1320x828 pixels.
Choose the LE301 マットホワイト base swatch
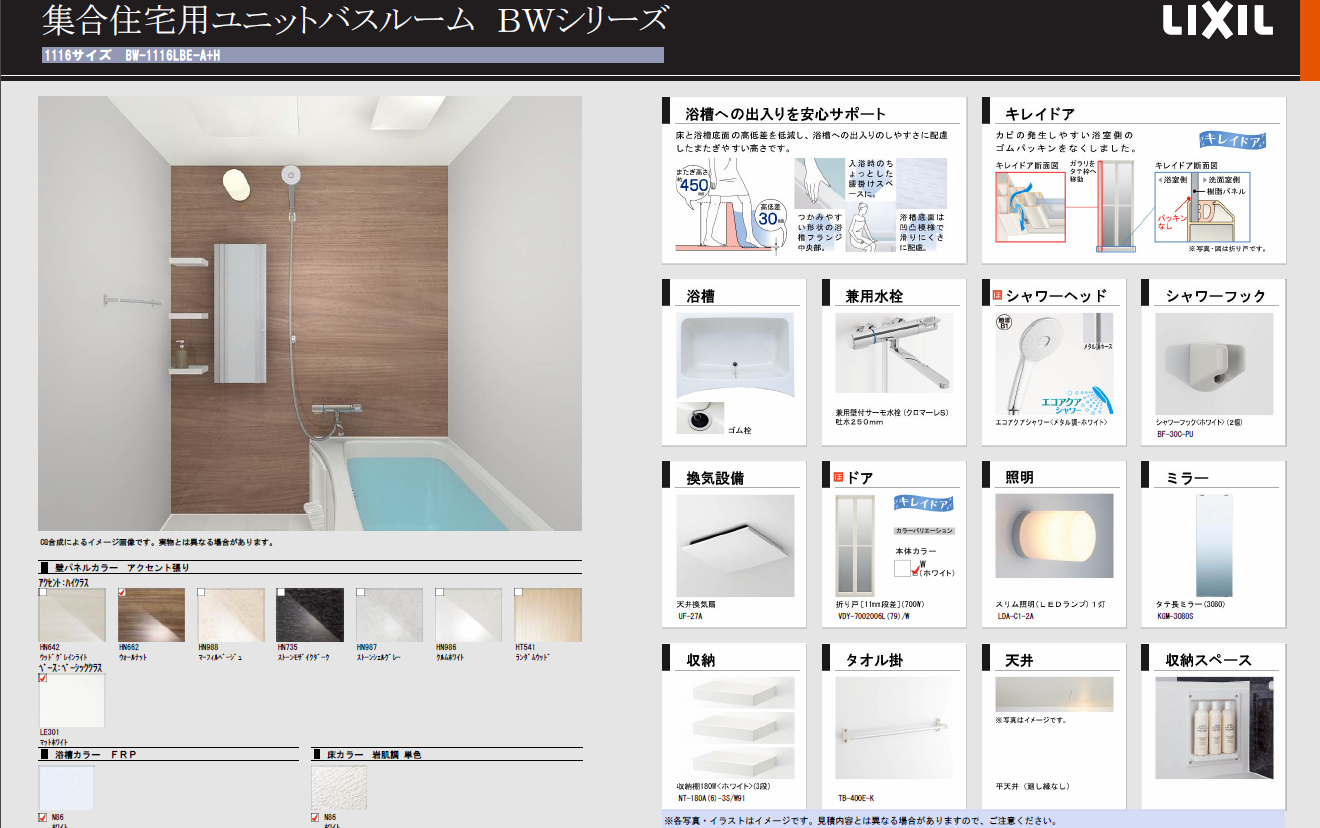pos(72,701)
